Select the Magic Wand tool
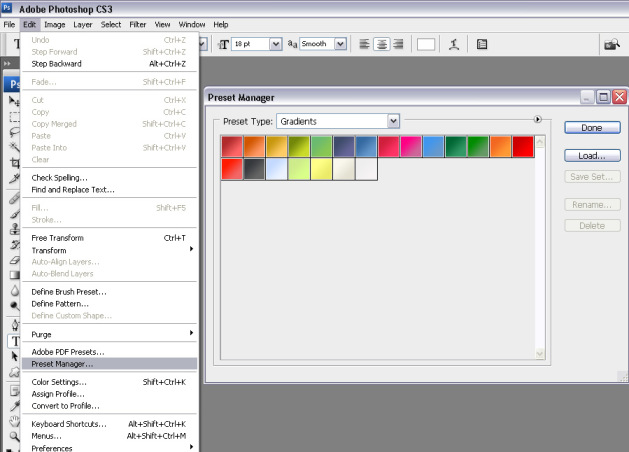This screenshot has height=452, width=629. pyautogui.click(x=14, y=147)
